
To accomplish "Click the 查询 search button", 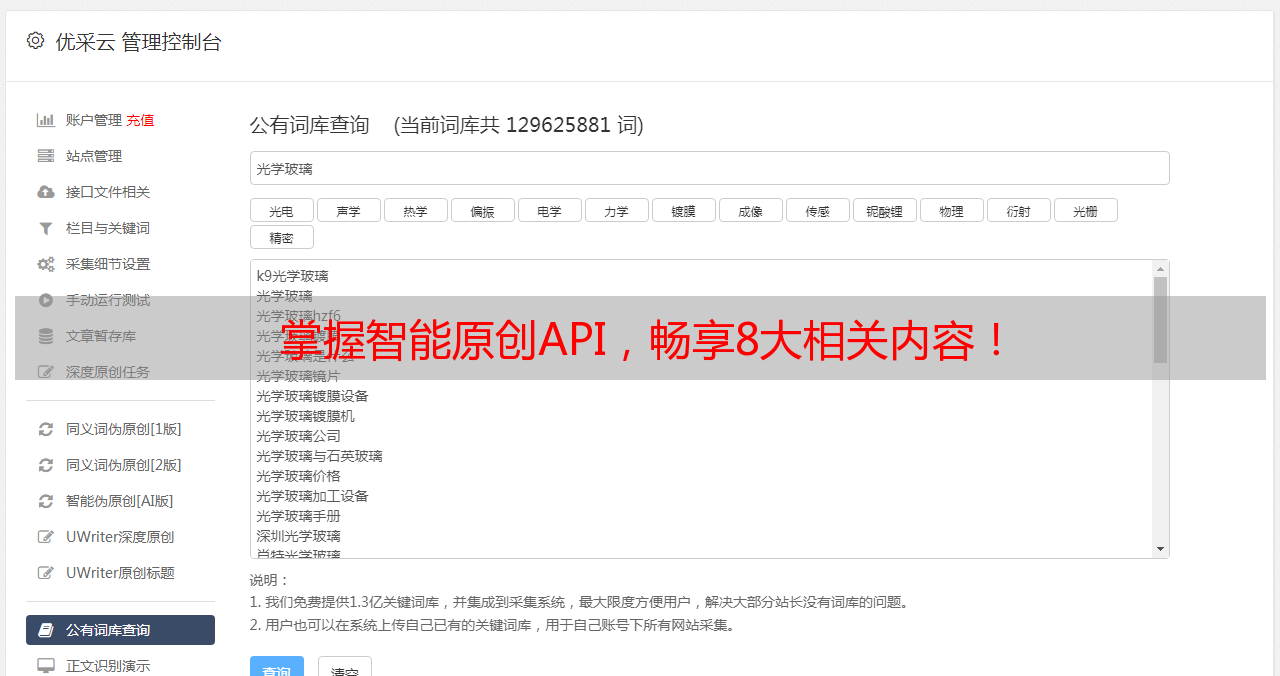I will (x=276, y=666).
